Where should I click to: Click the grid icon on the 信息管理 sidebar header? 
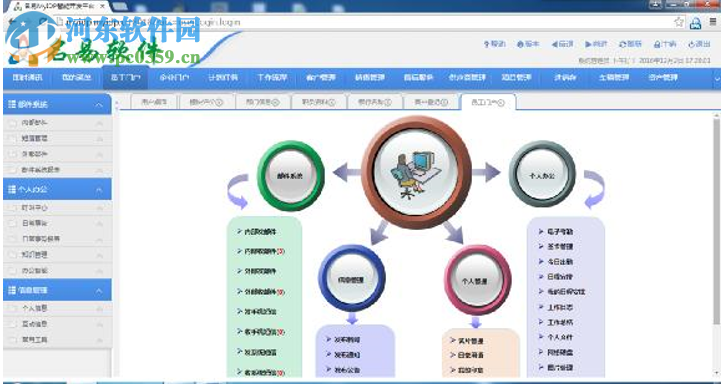click(12, 290)
